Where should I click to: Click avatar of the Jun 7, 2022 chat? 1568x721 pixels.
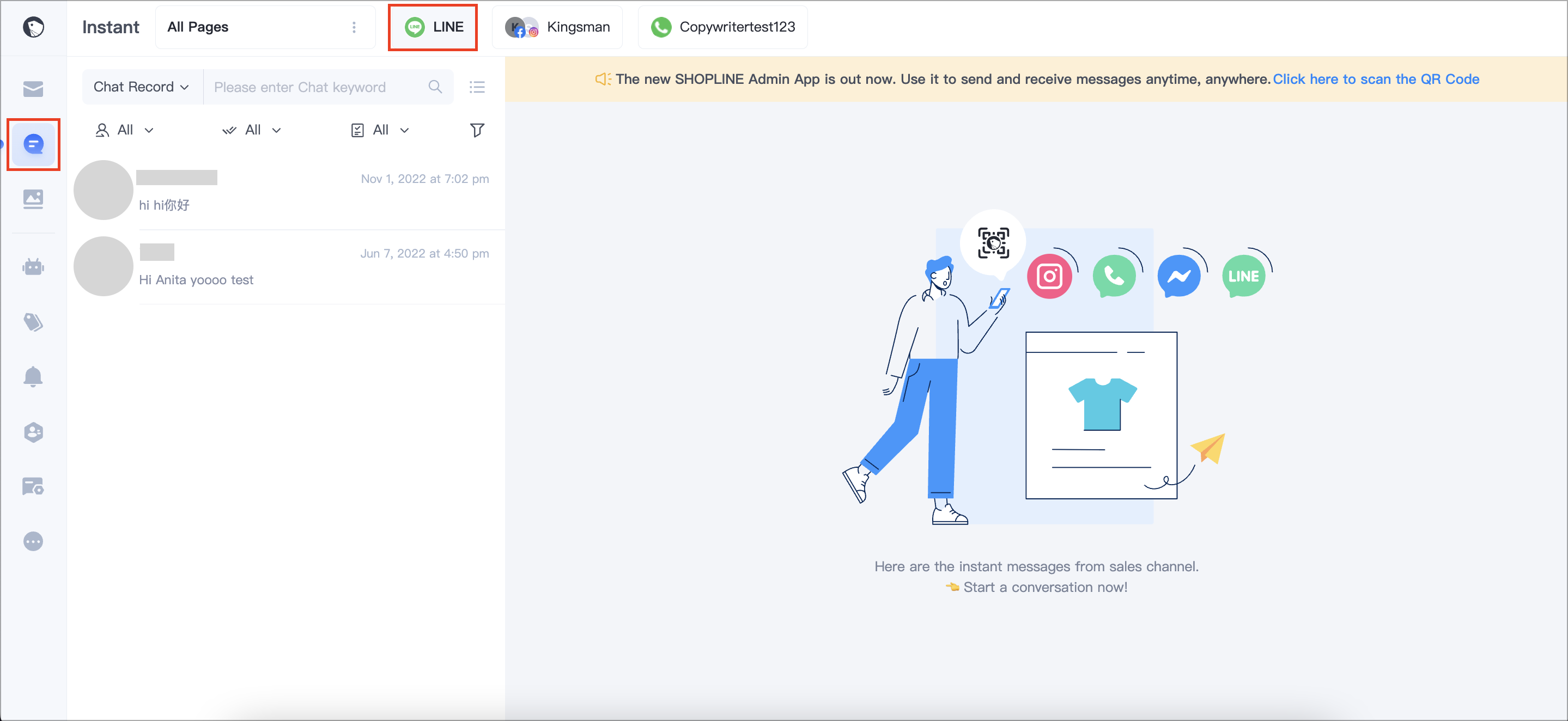pos(104,266)
